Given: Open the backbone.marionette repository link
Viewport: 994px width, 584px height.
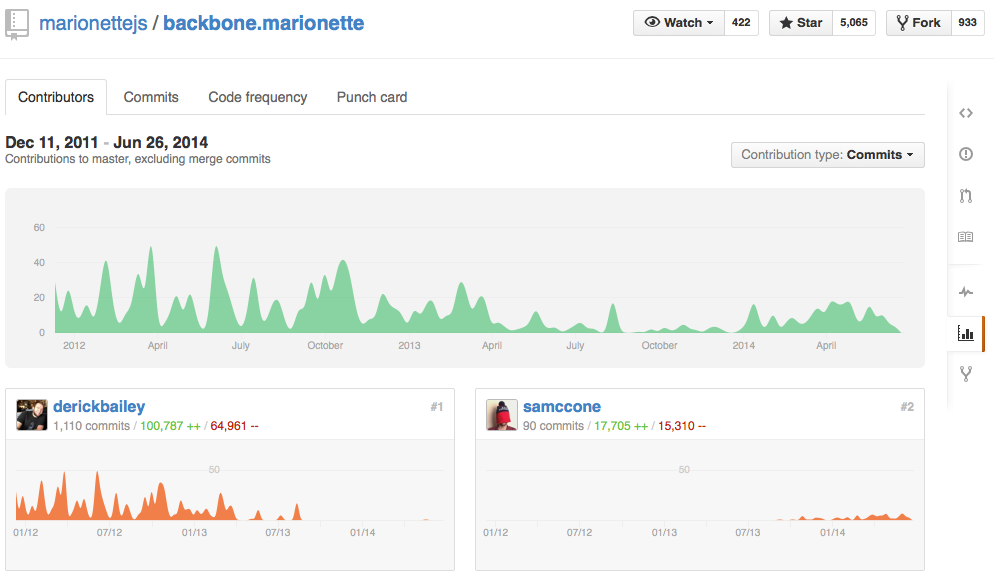Looking at the screenshot, I should [x=264, y=23].
